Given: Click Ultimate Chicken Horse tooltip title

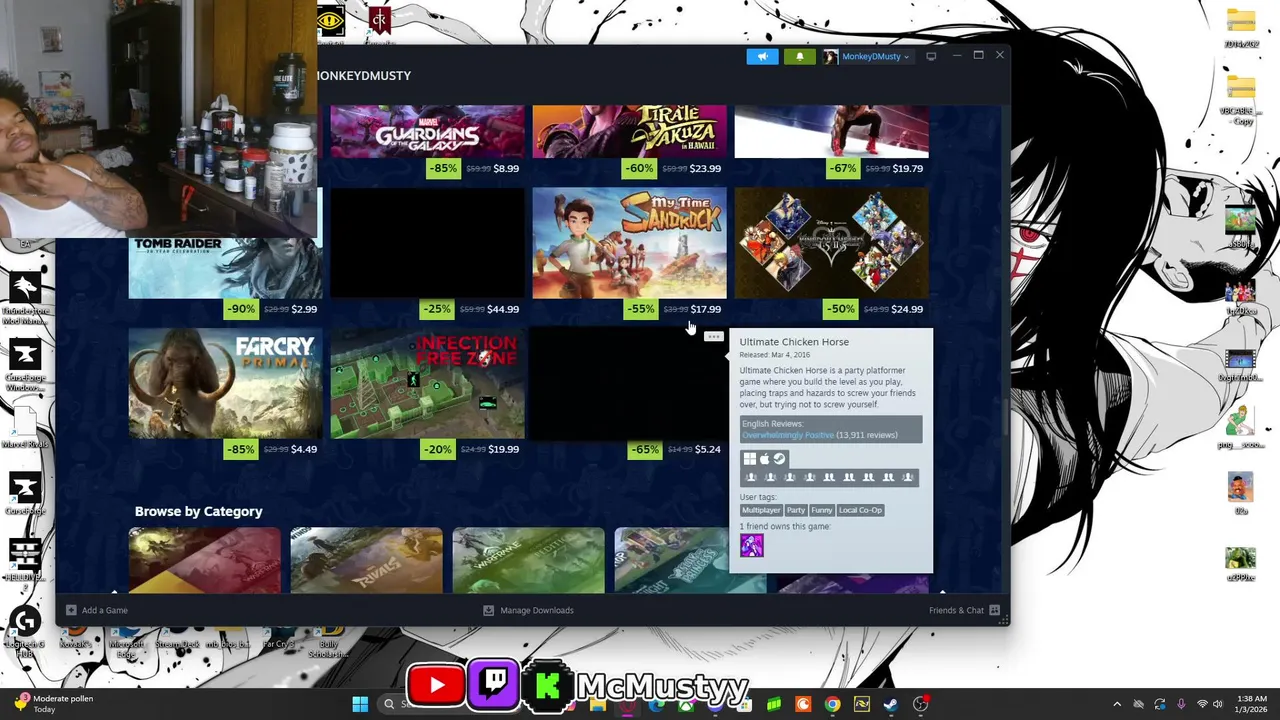Looking at the screenshot, I should [794, 342].
